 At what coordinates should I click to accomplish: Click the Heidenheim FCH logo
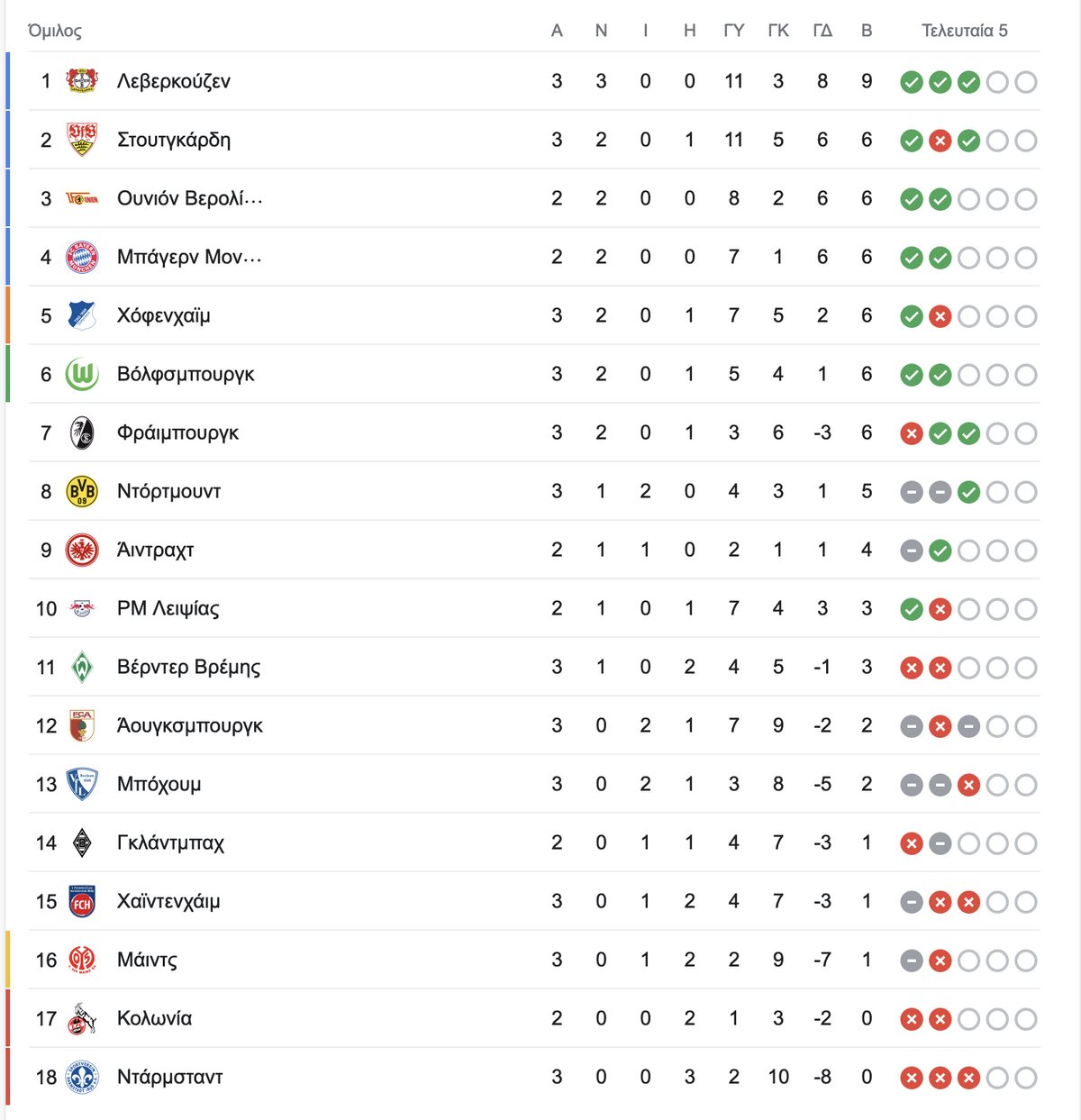coord(82,901)
